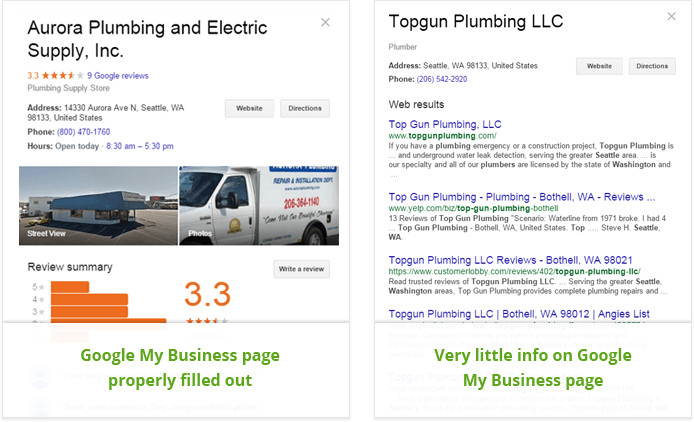The height and width of the screenshot is (422, 694).
Task: Click the Hours: Open today text
Action: (63, 146)
